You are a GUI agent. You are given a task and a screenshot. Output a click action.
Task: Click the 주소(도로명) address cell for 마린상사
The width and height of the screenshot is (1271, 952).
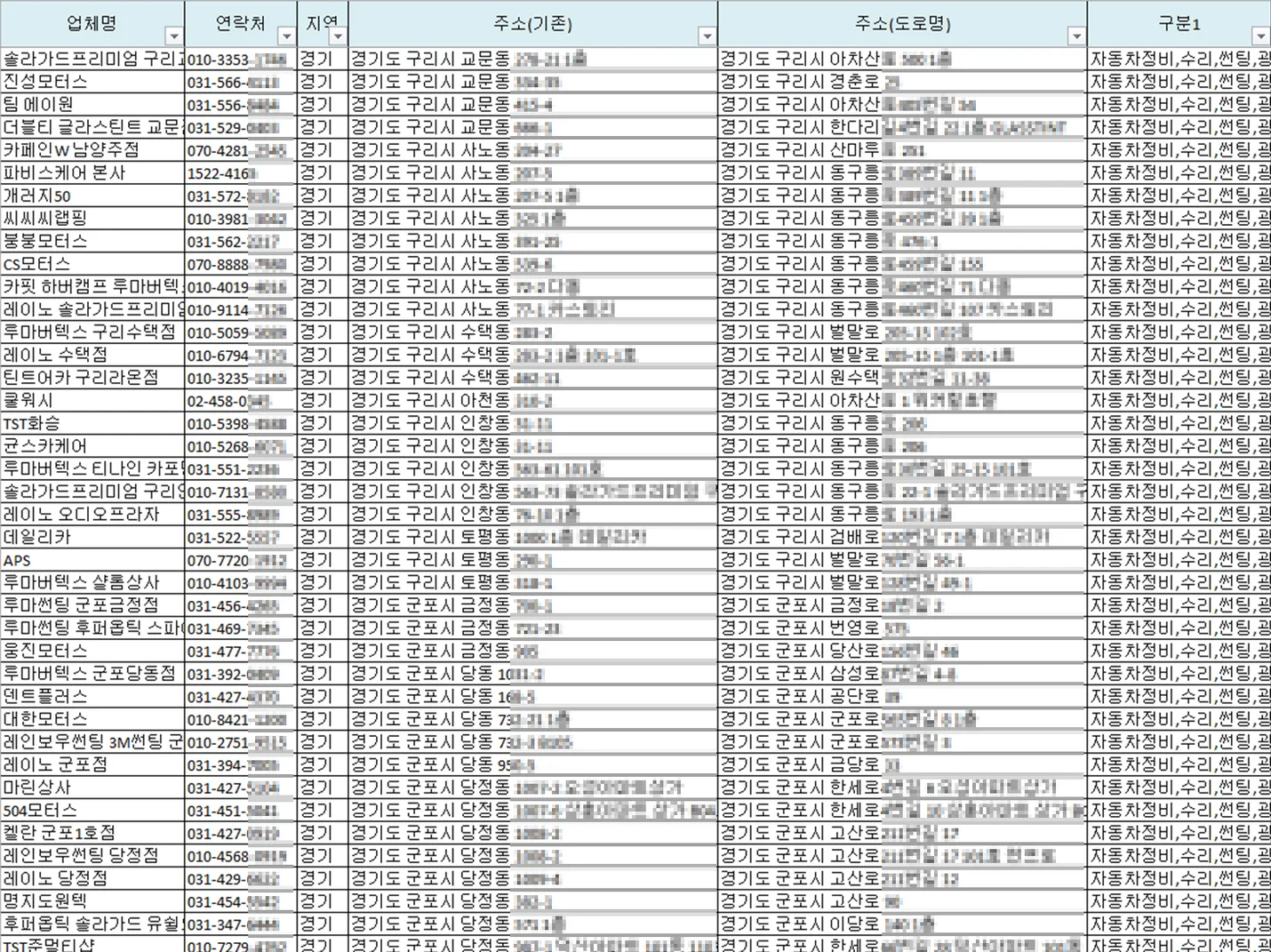pos(902,788)
